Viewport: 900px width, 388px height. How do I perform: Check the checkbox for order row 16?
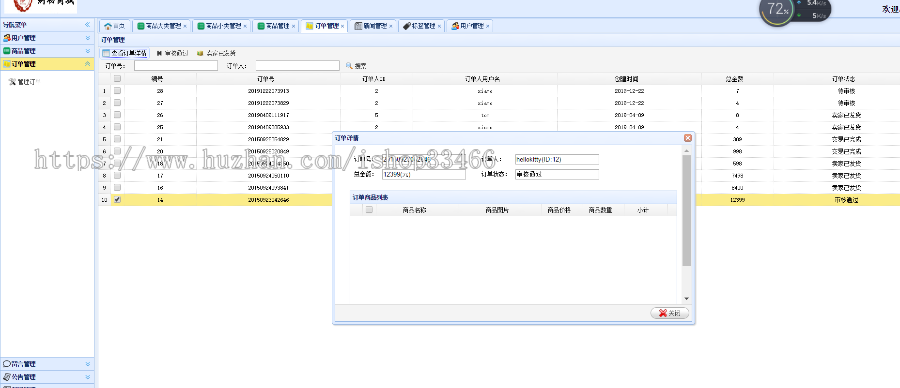coord(117,188)
